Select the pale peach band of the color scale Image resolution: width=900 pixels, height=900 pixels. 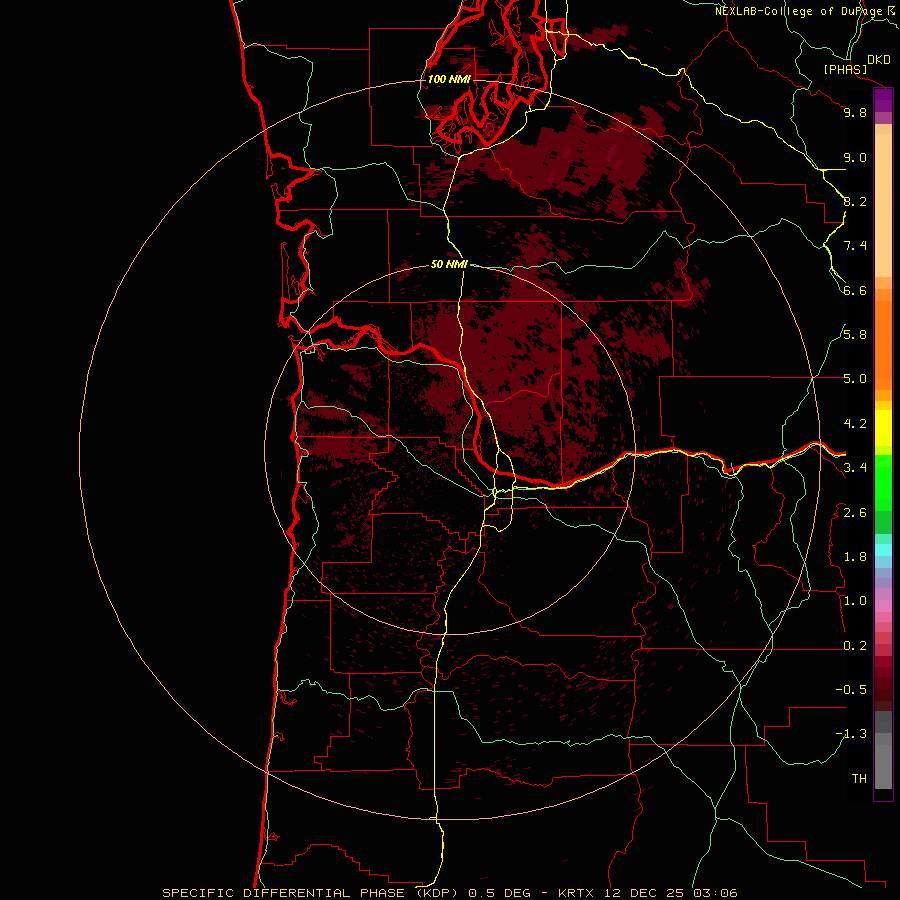tap(883, 207)
